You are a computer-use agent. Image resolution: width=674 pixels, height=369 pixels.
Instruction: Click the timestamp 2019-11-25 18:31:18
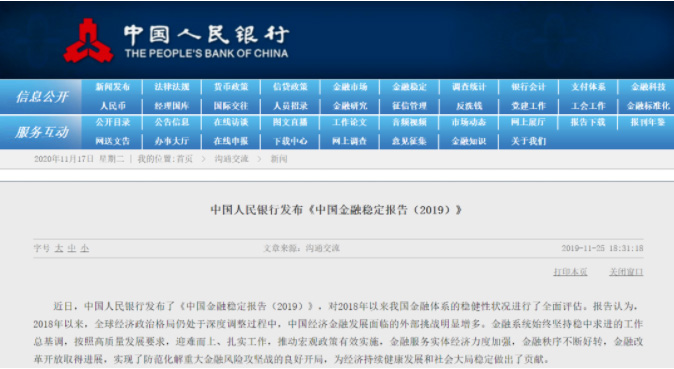(x=602, y=248)
